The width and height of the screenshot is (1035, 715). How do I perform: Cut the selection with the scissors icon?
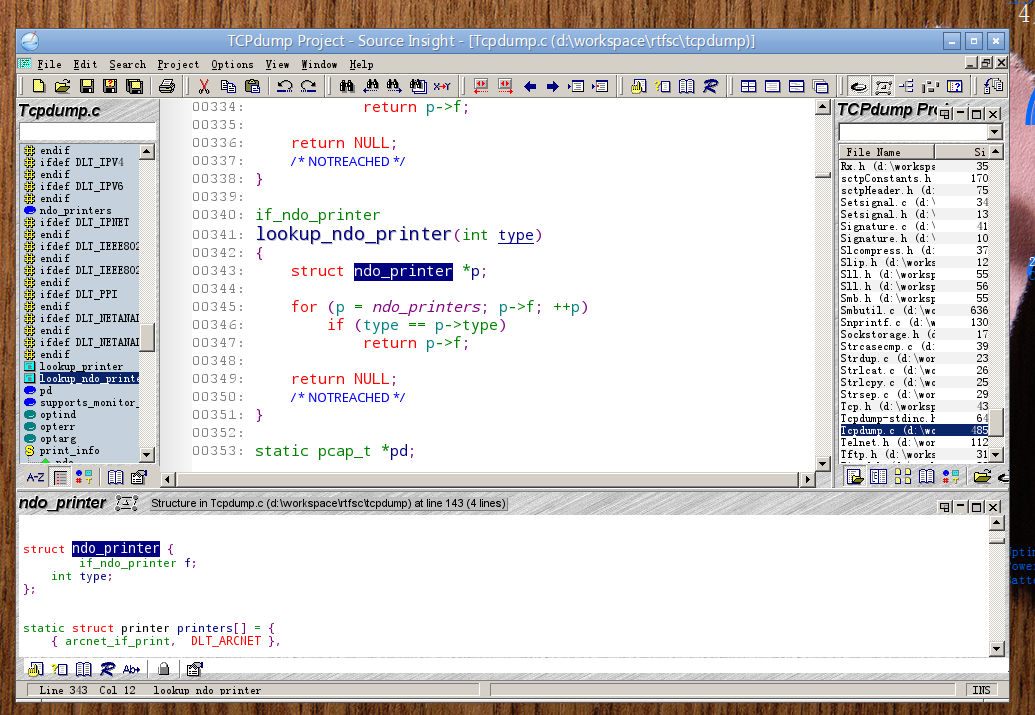coord(204,86)
